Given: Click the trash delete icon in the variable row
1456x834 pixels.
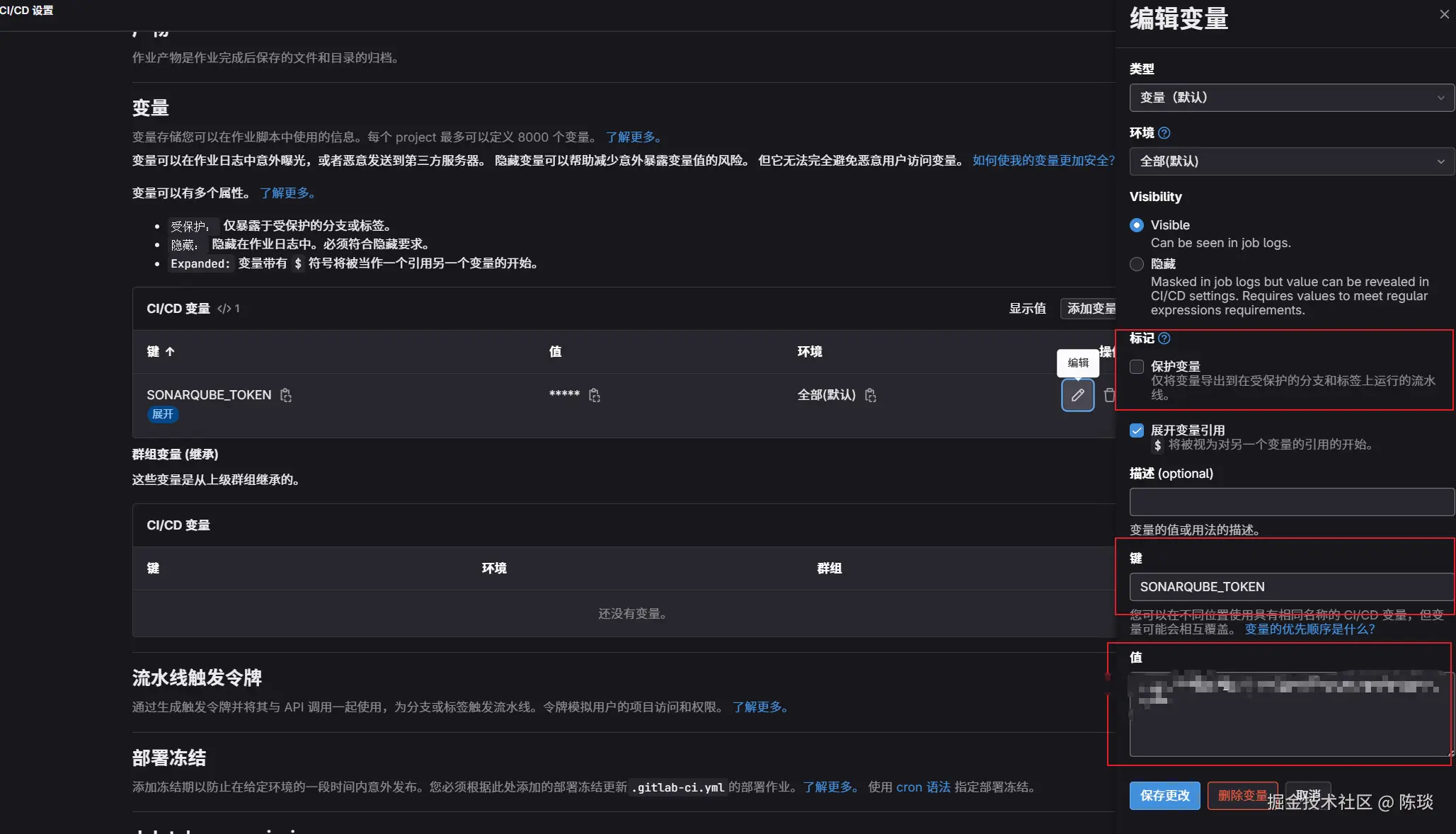Looking at the screenshot, I should point(1108,395).
